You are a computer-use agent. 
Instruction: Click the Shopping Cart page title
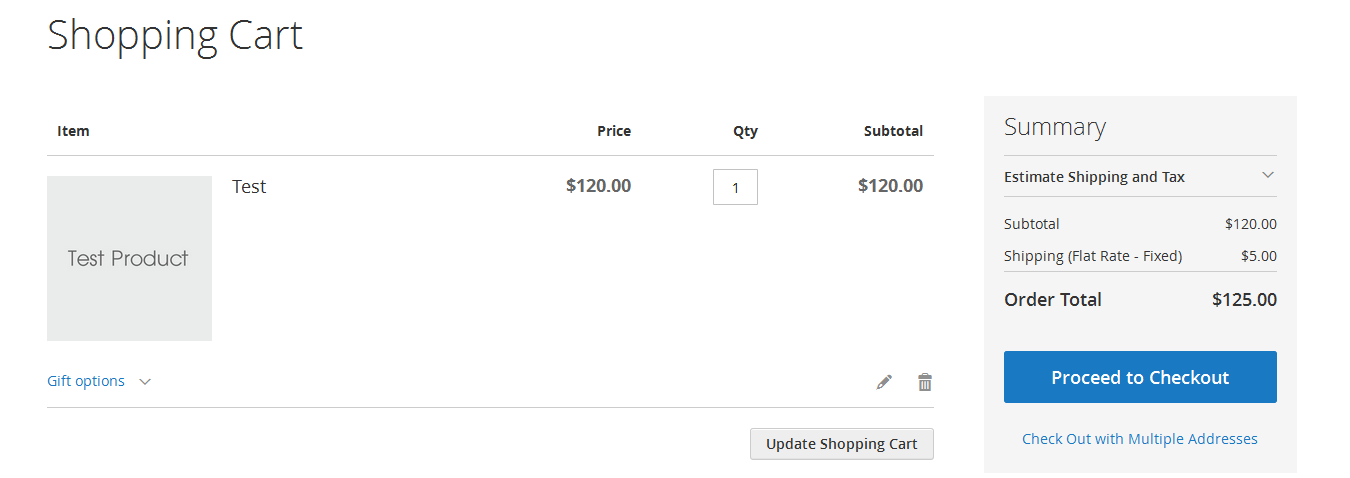point(175,35)
